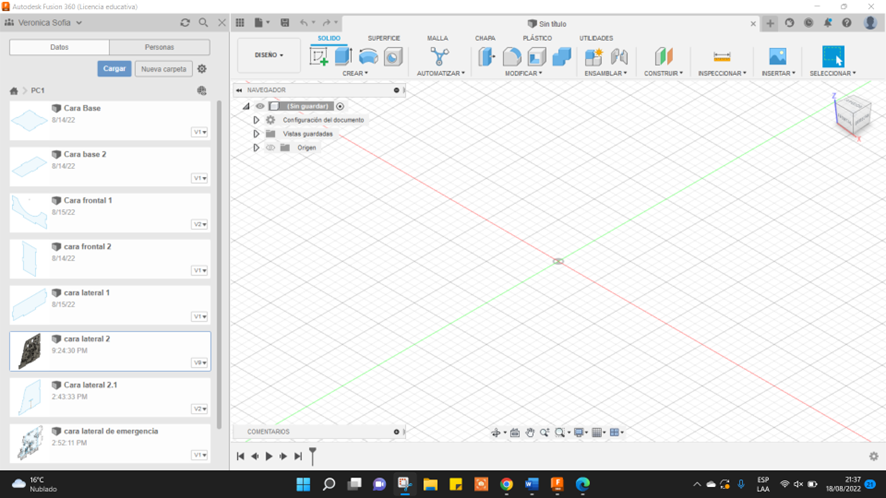886x498 pixels.
Task: Activate the Pan hand tool
Action: coord(529,432)
